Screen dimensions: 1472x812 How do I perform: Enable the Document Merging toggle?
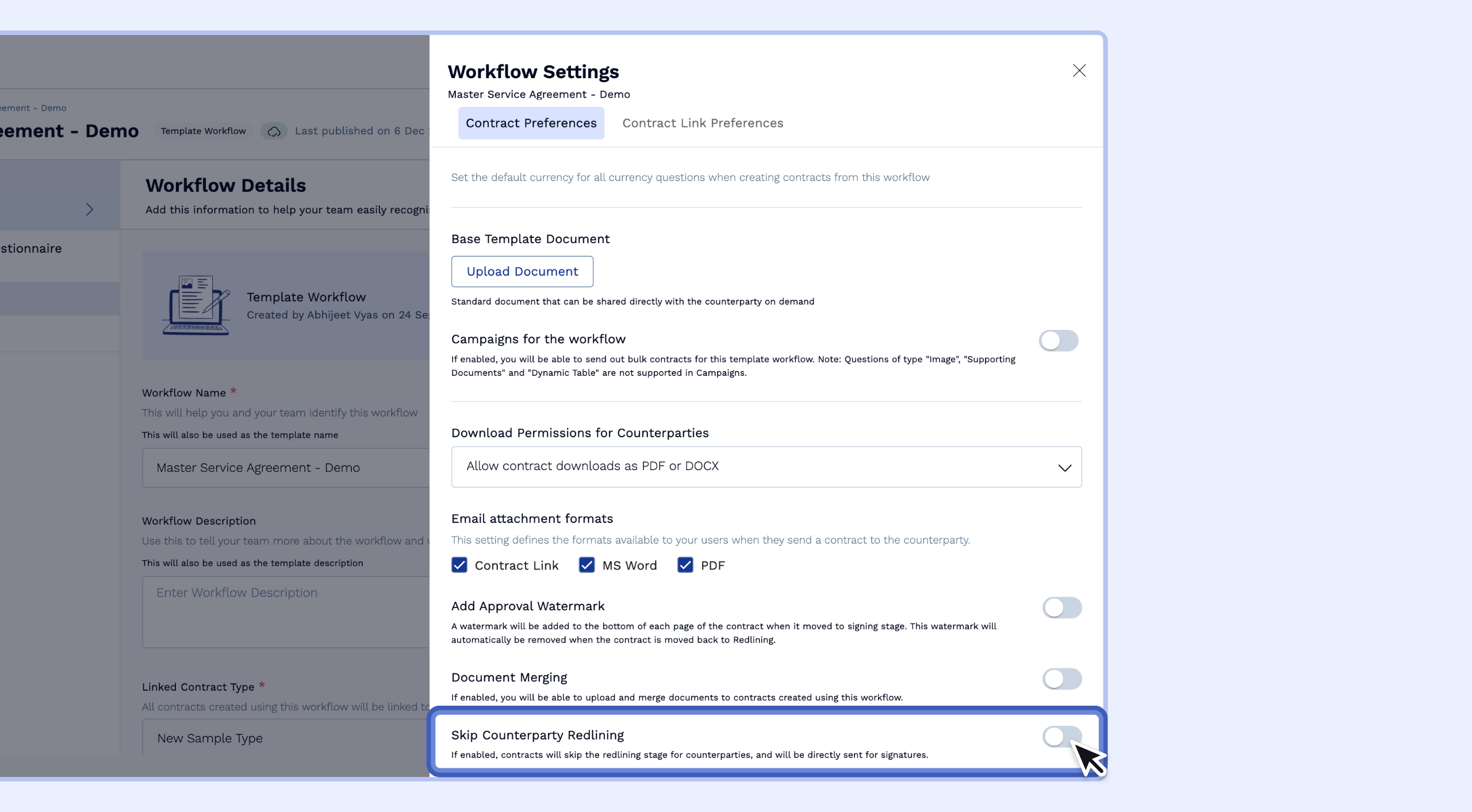pos(1061,679)
